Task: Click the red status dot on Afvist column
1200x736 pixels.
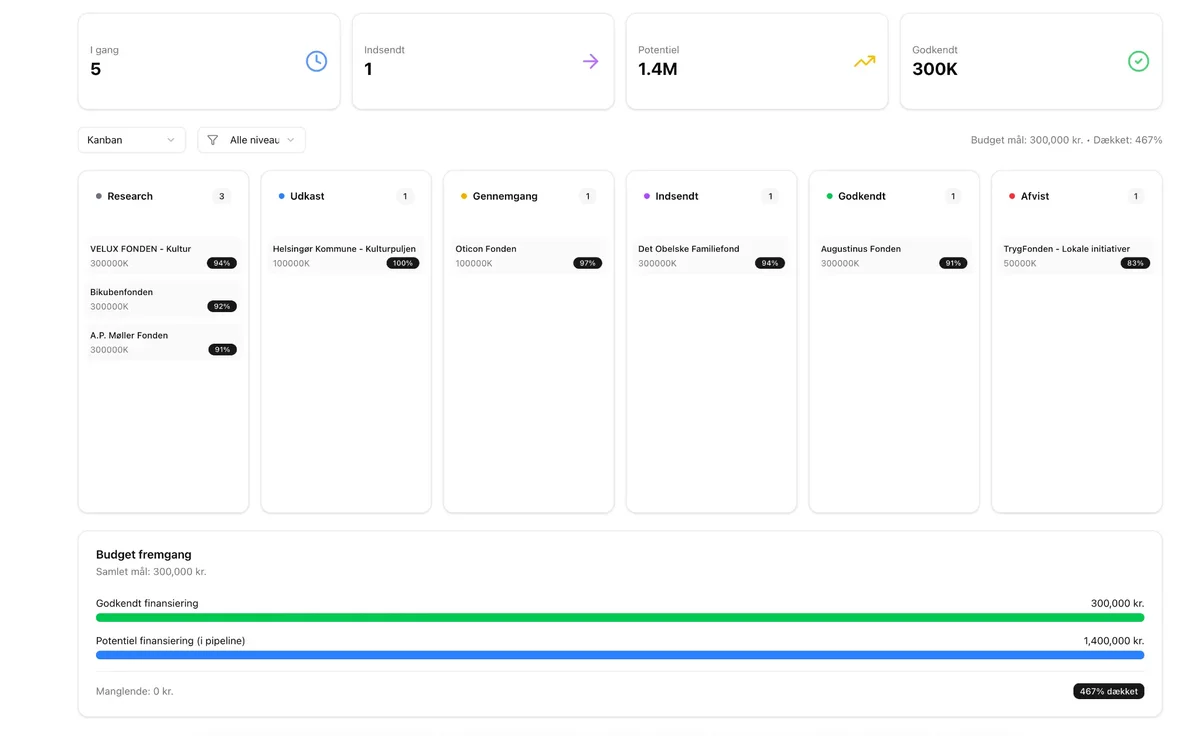Action: [1011, 196]
